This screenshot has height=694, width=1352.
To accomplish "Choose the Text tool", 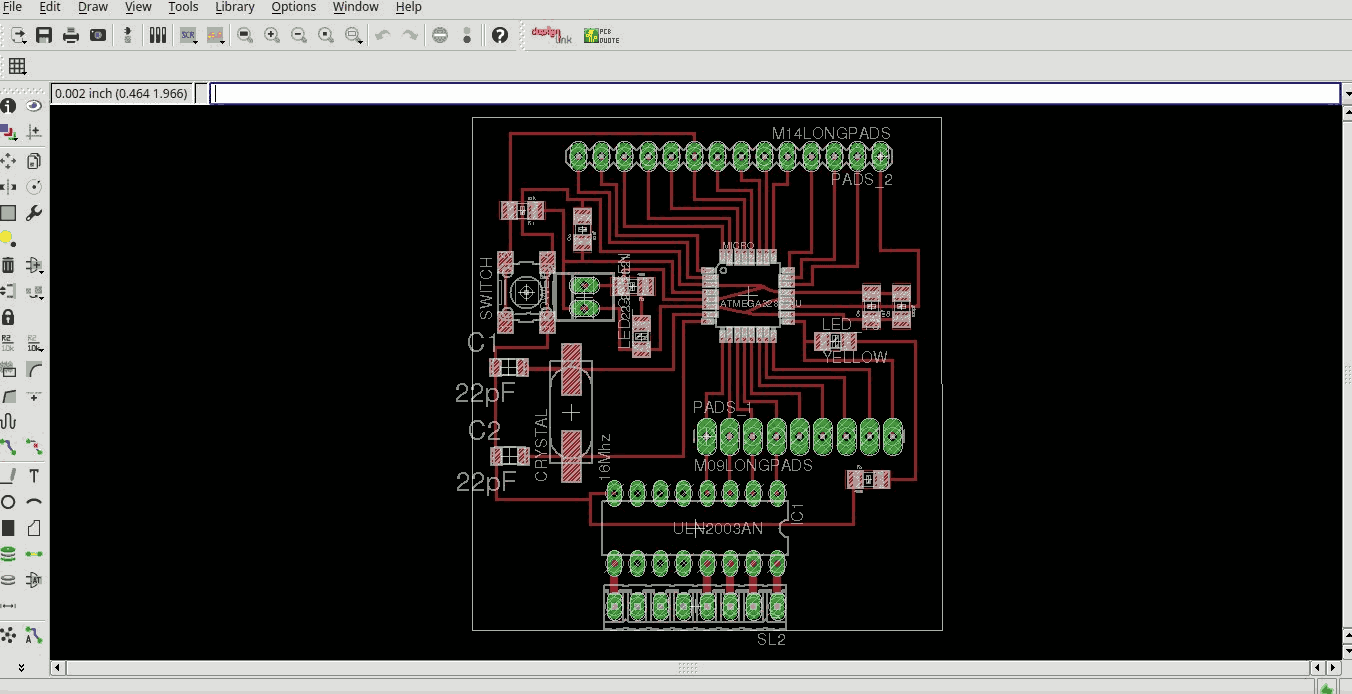I will click(x=34, y=475).
